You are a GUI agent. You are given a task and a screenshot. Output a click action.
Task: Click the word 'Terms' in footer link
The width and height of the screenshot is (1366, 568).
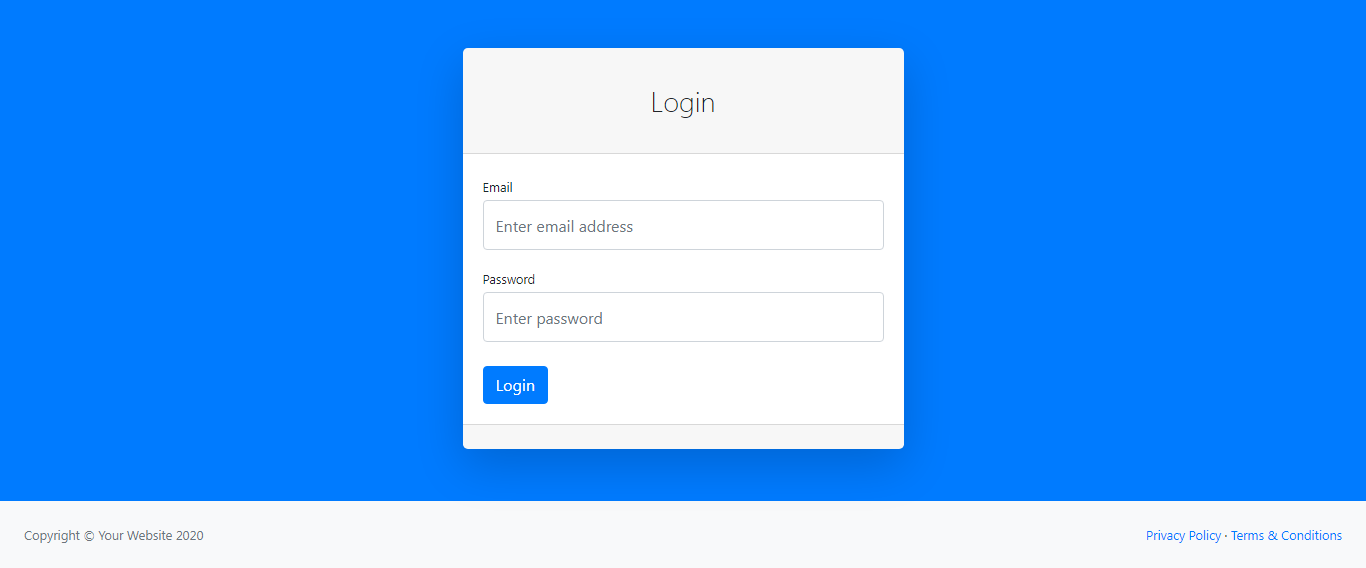[x=1247, y=536]
